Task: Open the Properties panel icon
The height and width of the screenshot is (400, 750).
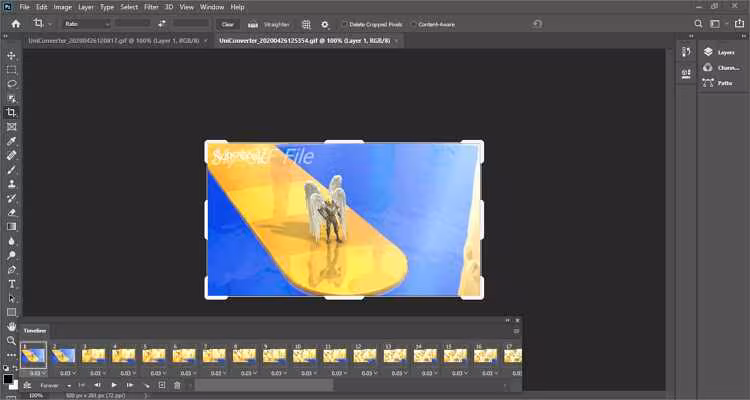Action: (x=686, y=73)
